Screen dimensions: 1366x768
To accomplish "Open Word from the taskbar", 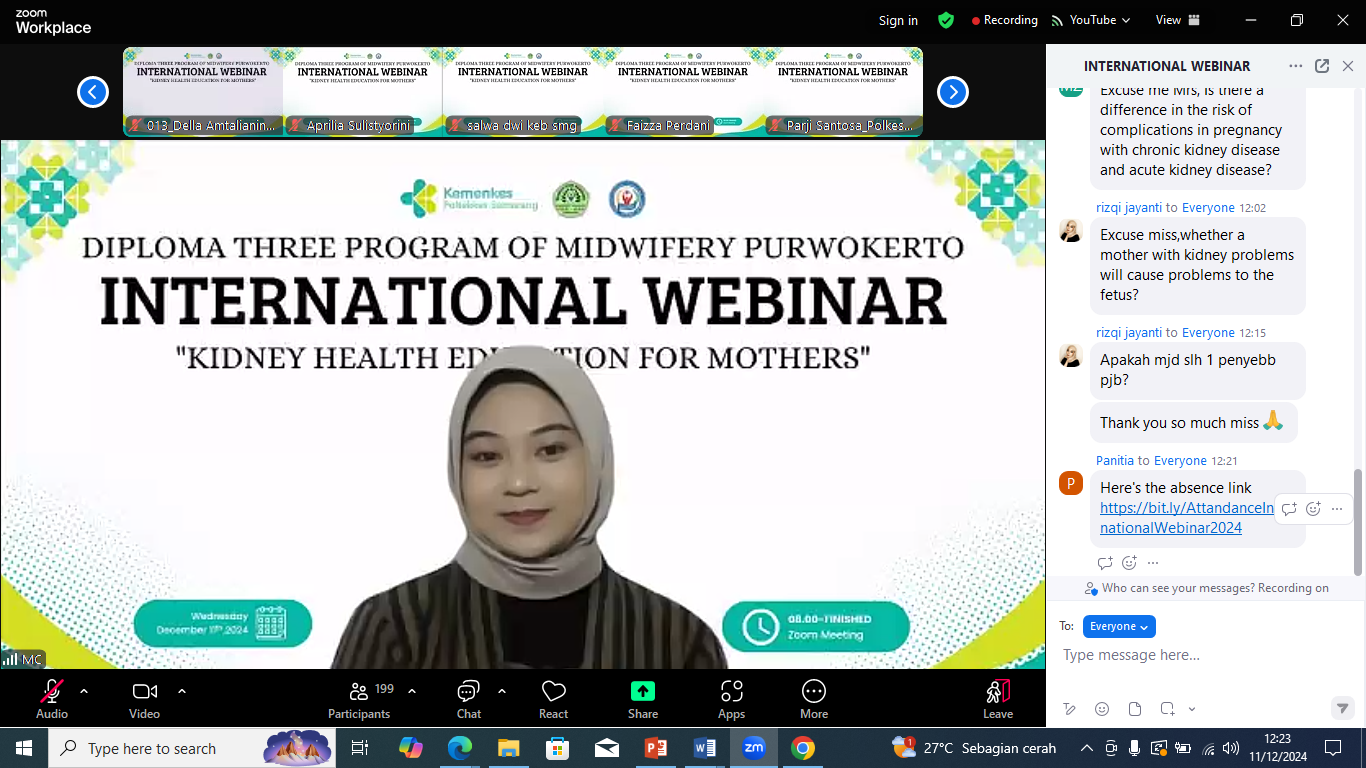I will (705, 748).
